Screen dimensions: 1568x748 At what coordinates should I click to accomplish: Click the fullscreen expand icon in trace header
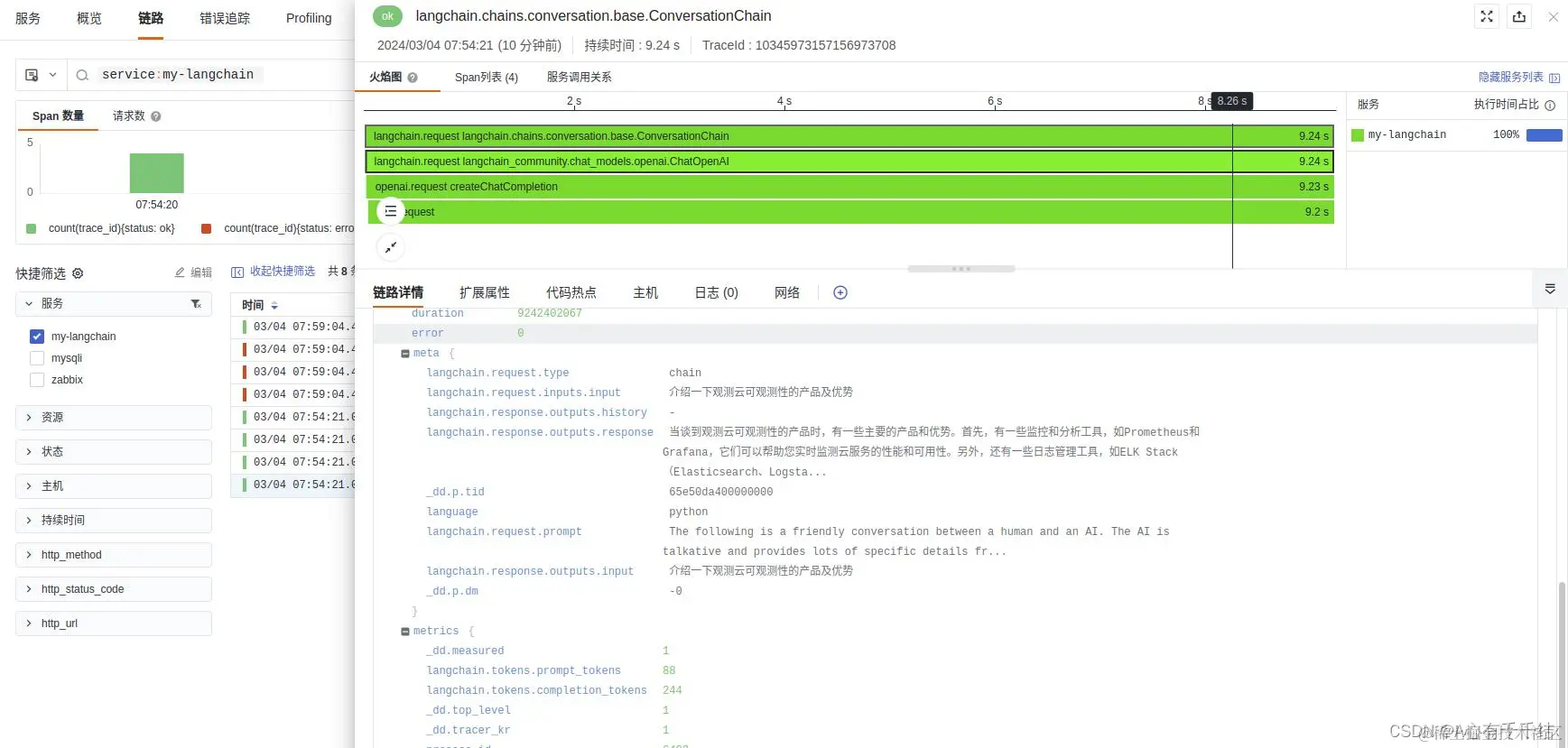coord(1487,16)
